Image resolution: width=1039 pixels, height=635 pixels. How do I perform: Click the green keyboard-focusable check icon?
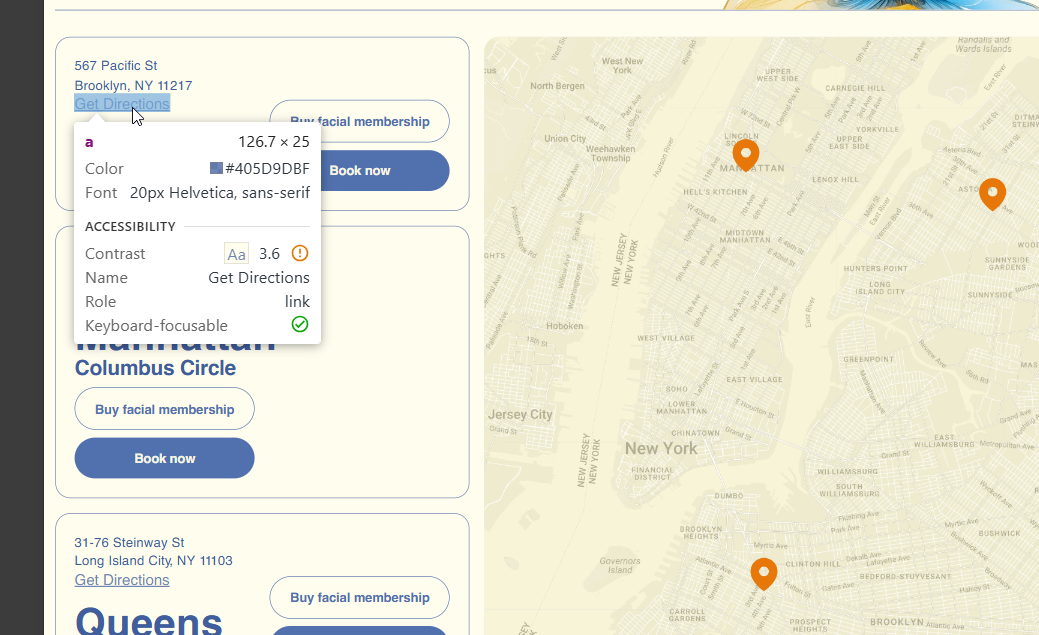[300, 324]
